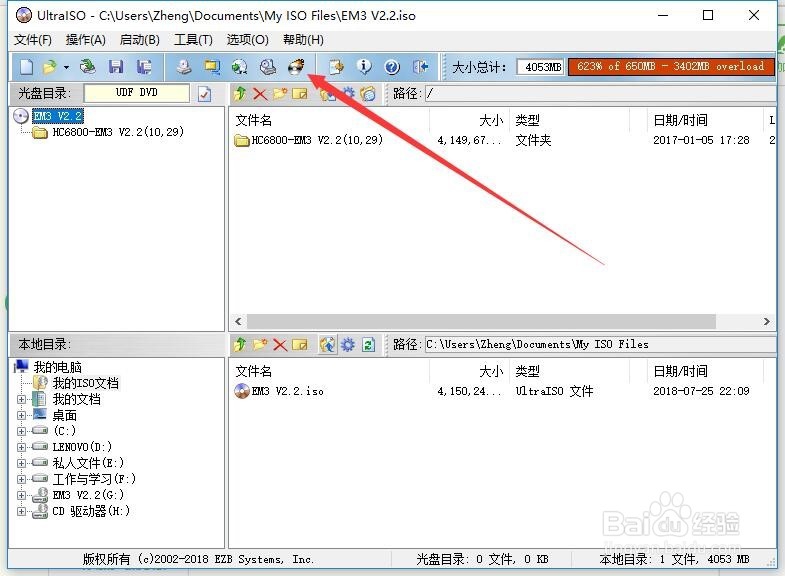Viewport: 785px width, 576px height.
Task: Open the 工具(T) menu
Action: [193, 40]
